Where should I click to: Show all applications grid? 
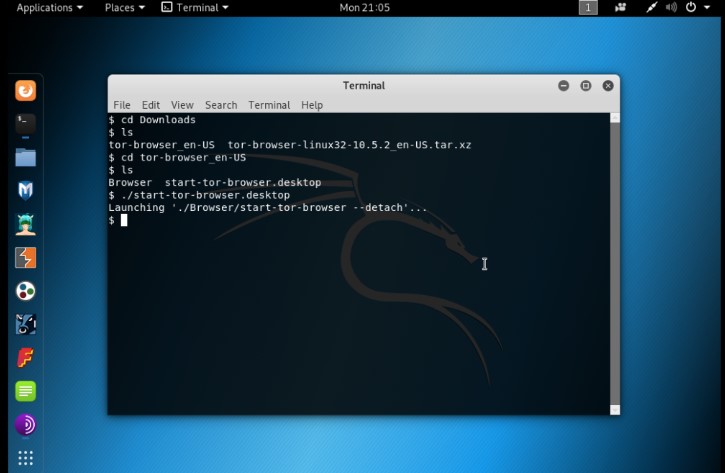pyautogui.click(x=25, y=458)
